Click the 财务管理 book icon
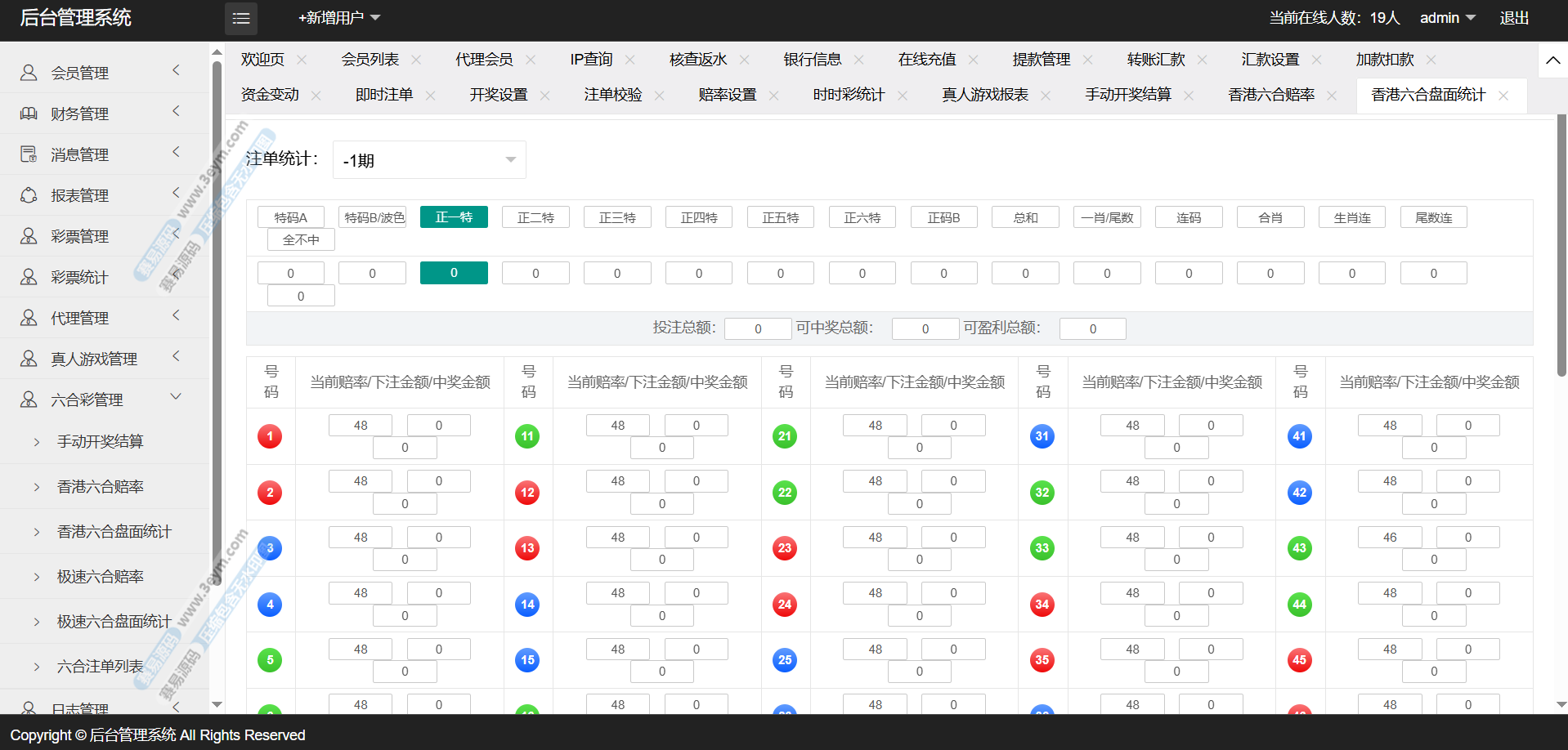 coord(29,114)
